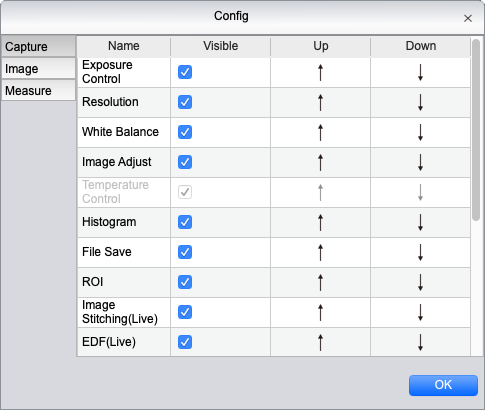Move ROI up using its arrow
Screen dimensions: 485x410
tap(320, 282)
